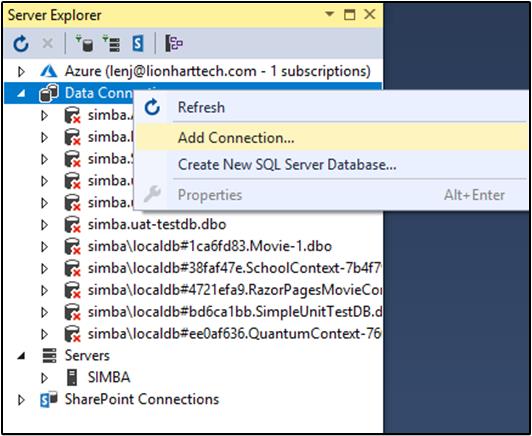Click the Refresh toolbar icon in Server Explorer
Screen dimensions: 532x436
21,44
